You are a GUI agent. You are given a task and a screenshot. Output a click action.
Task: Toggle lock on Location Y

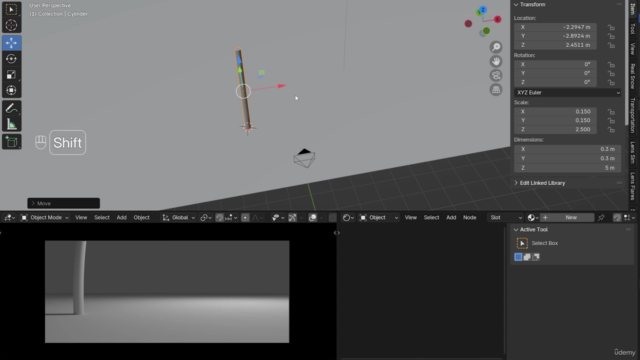tap(611, 36)
